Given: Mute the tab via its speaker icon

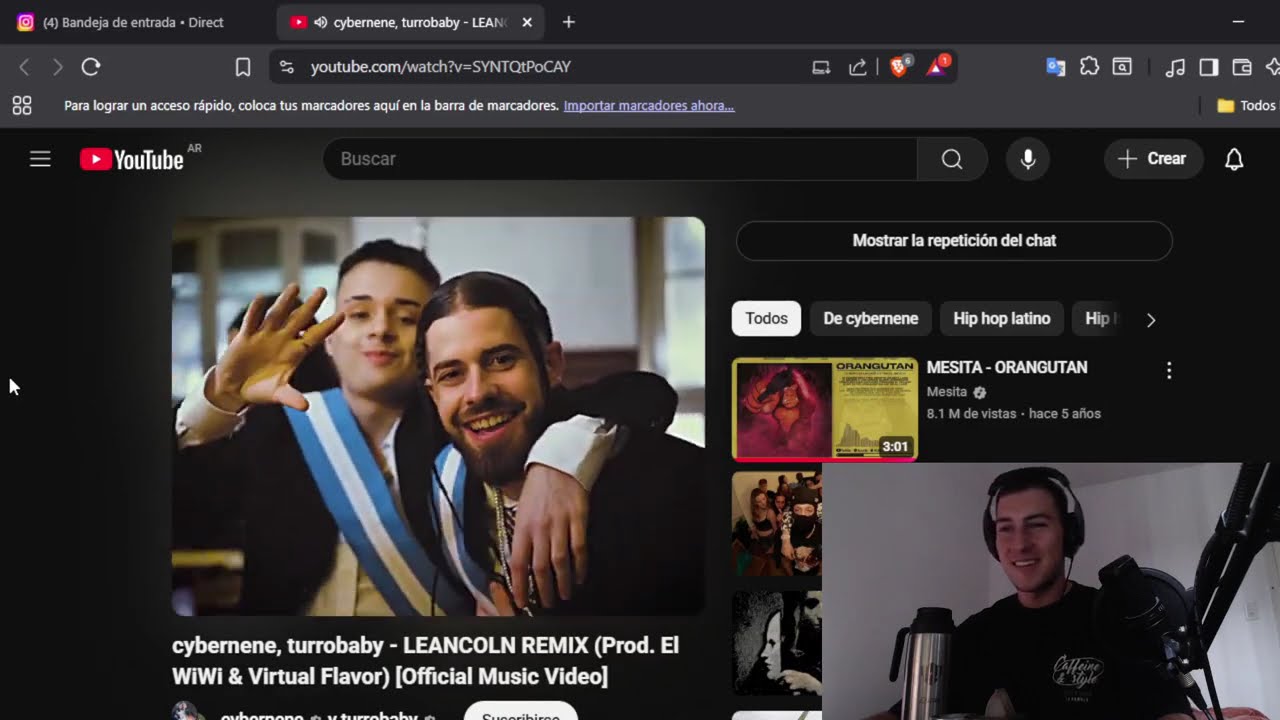Looking at the screenshot, I should (x=320, y=22).
